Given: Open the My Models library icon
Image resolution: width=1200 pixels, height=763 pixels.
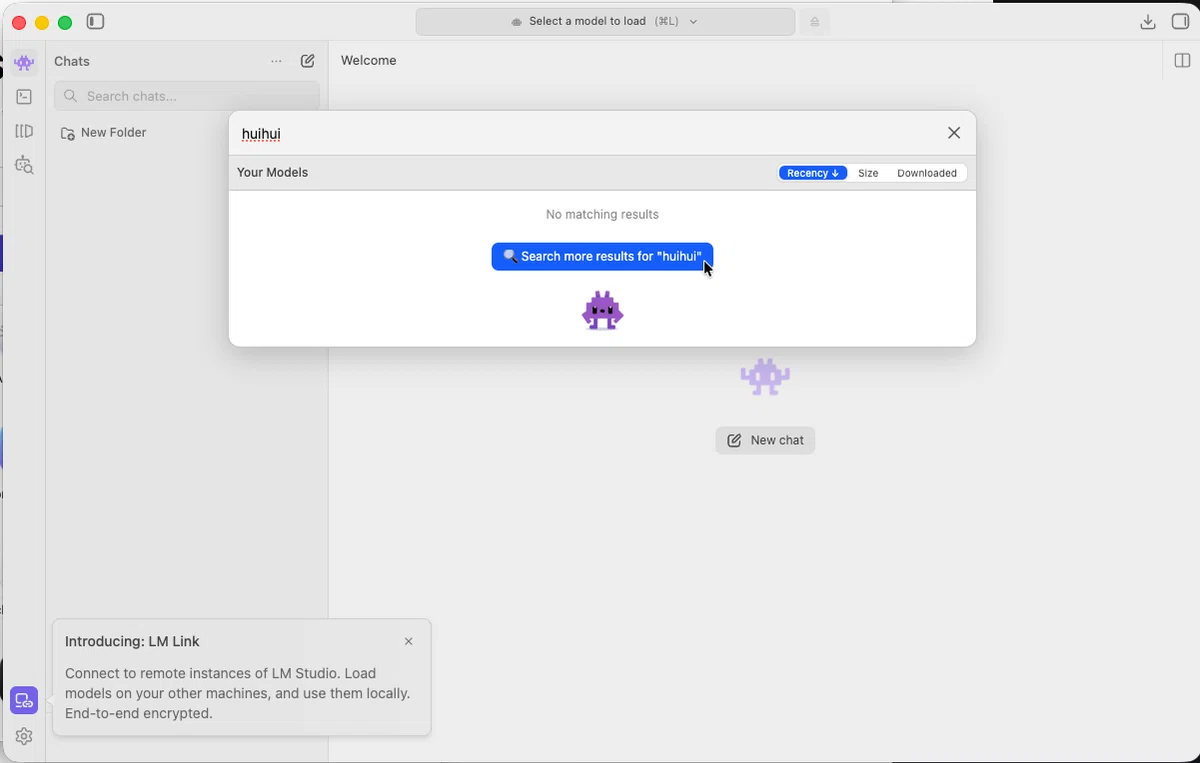Looking at the screenshot, I should pyautogui.click(x=24, y=131).
